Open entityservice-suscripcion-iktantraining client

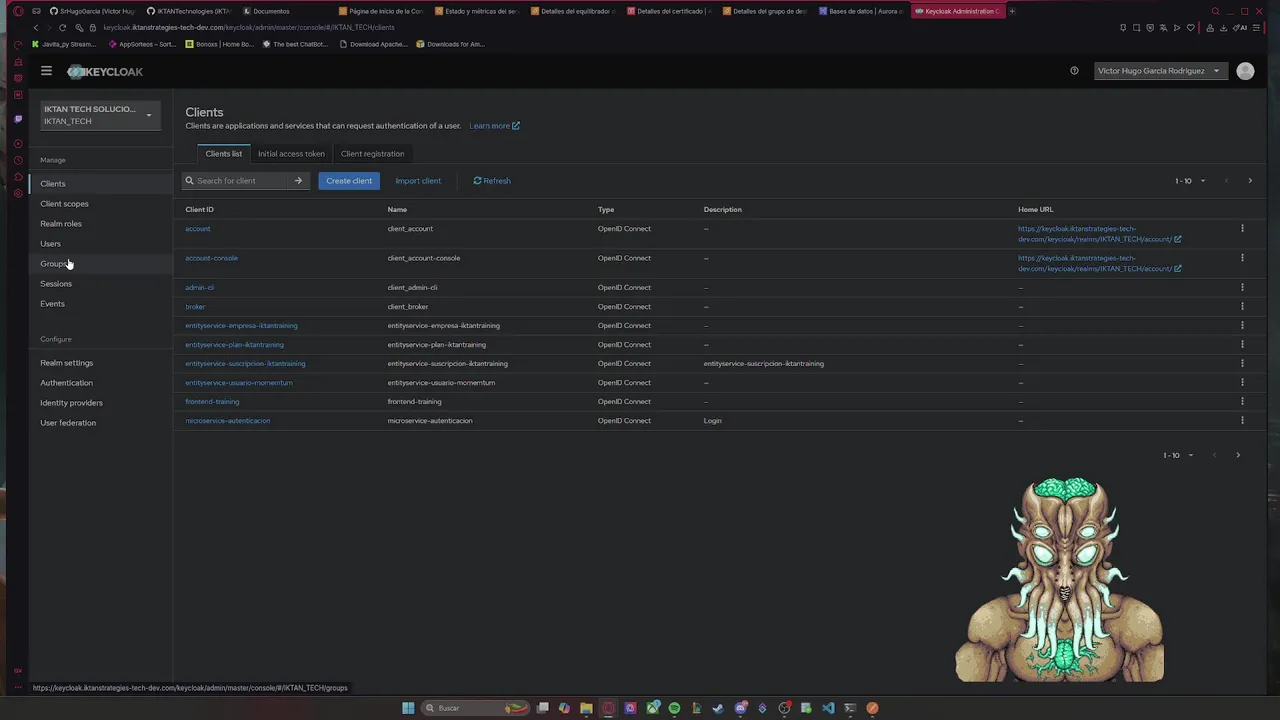[245, 364]
